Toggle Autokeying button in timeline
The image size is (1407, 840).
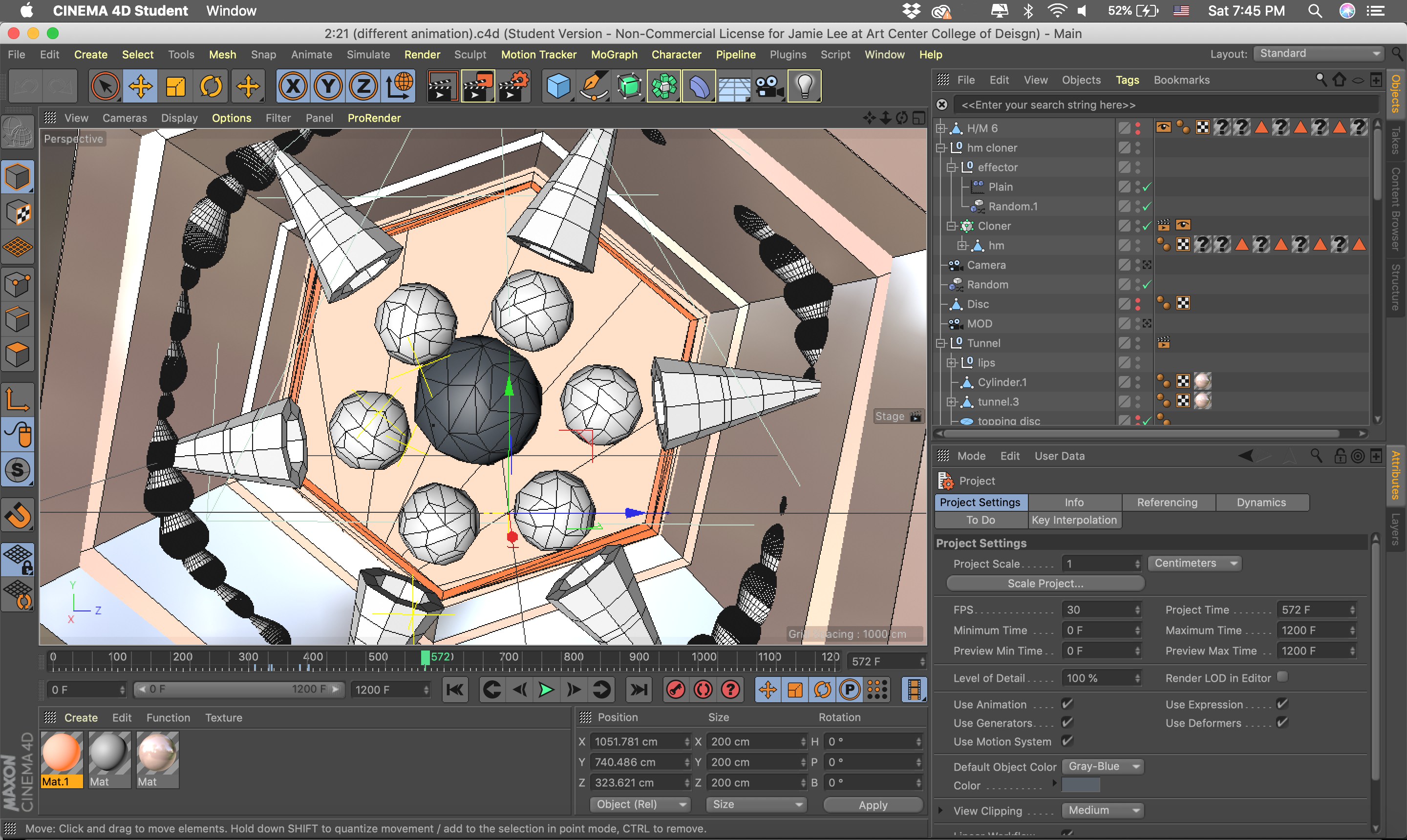[x=703, y=690]
